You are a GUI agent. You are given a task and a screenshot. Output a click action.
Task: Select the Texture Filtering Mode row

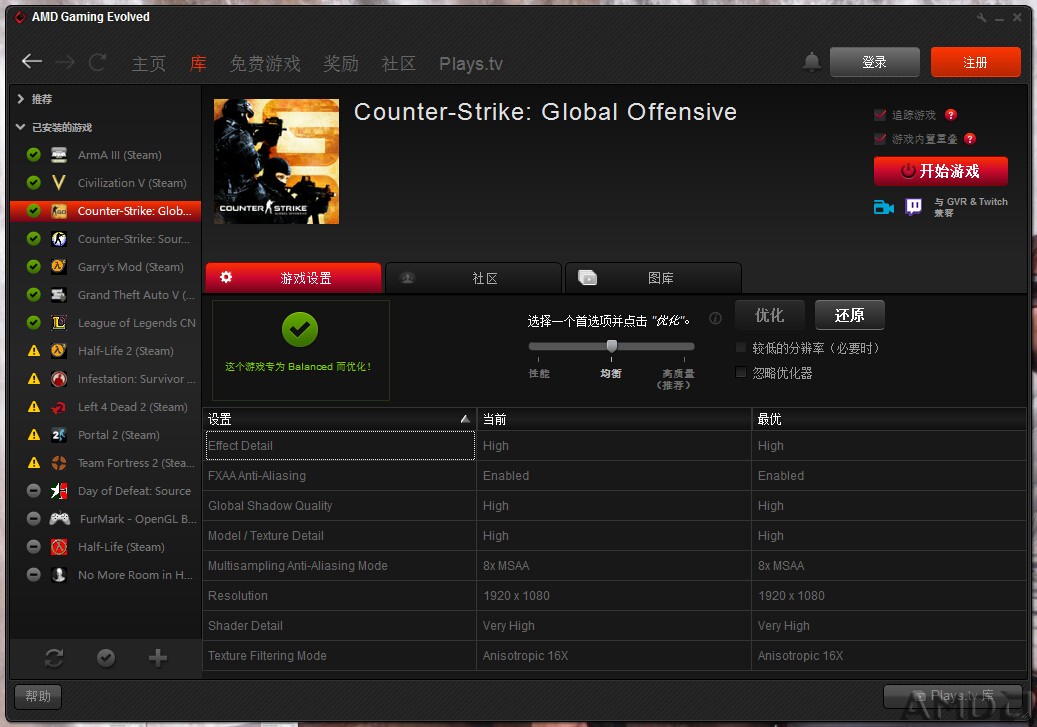pos(614,656)
